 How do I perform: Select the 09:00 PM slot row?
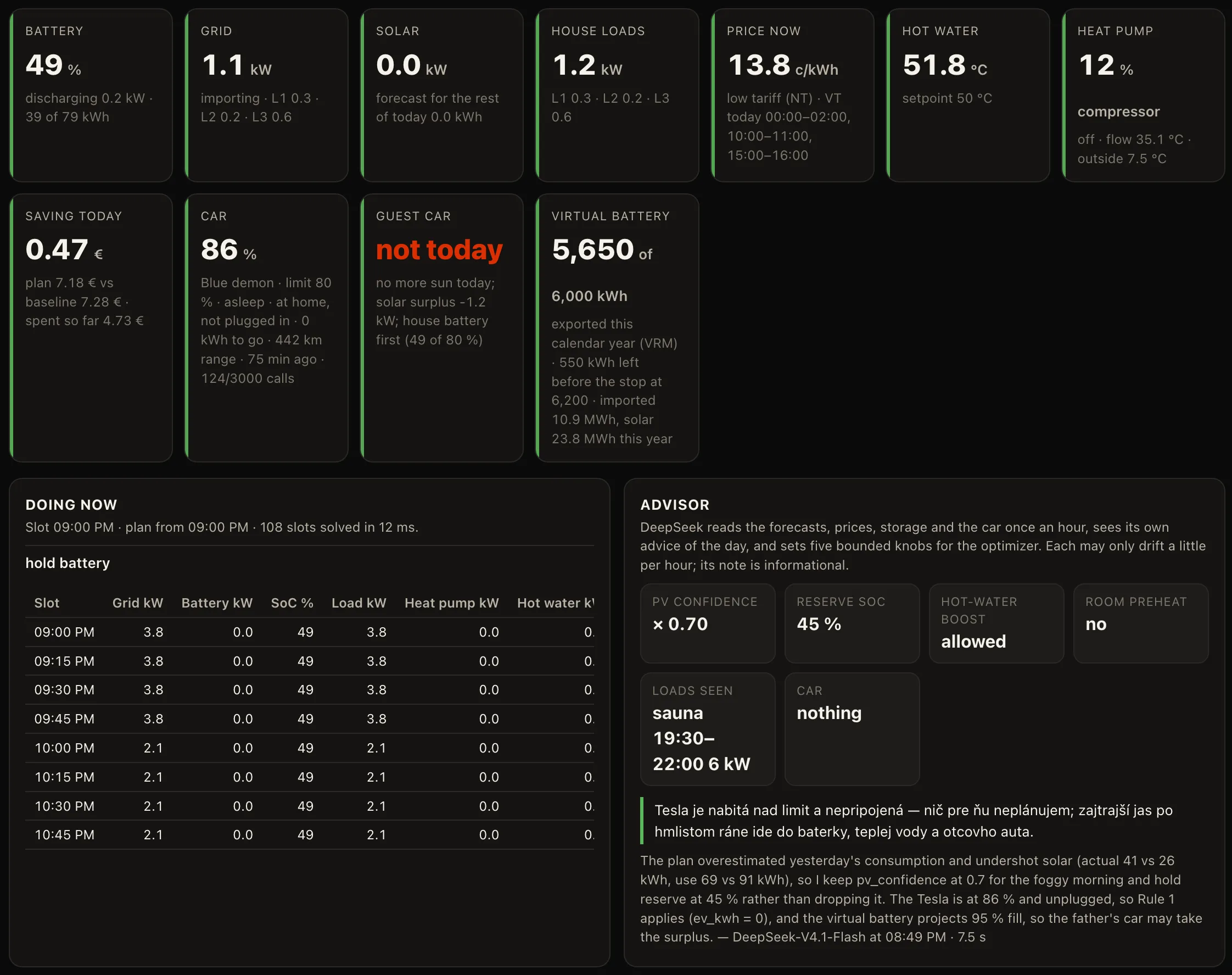(x=309, y=632)
